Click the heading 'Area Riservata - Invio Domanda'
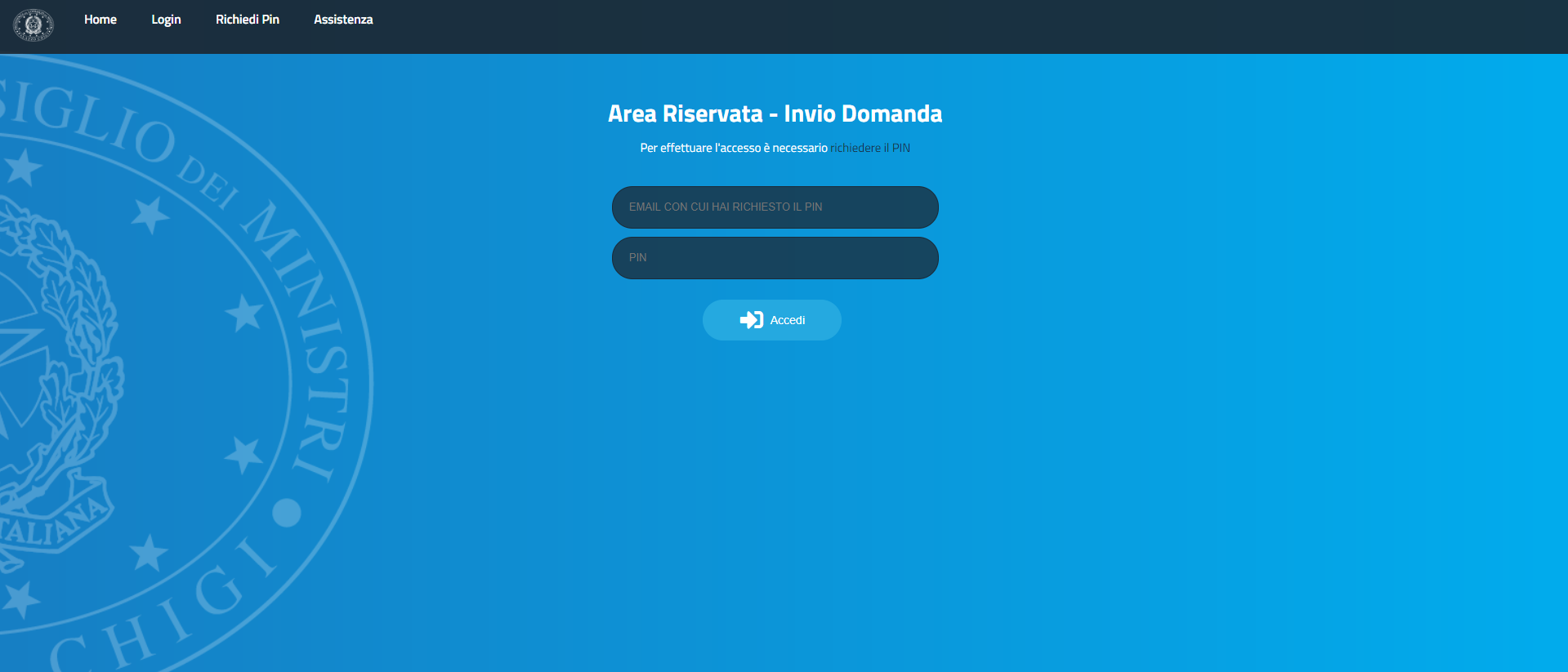The width and height of the screenshot is (1568, 672). [x=775, y=113]
